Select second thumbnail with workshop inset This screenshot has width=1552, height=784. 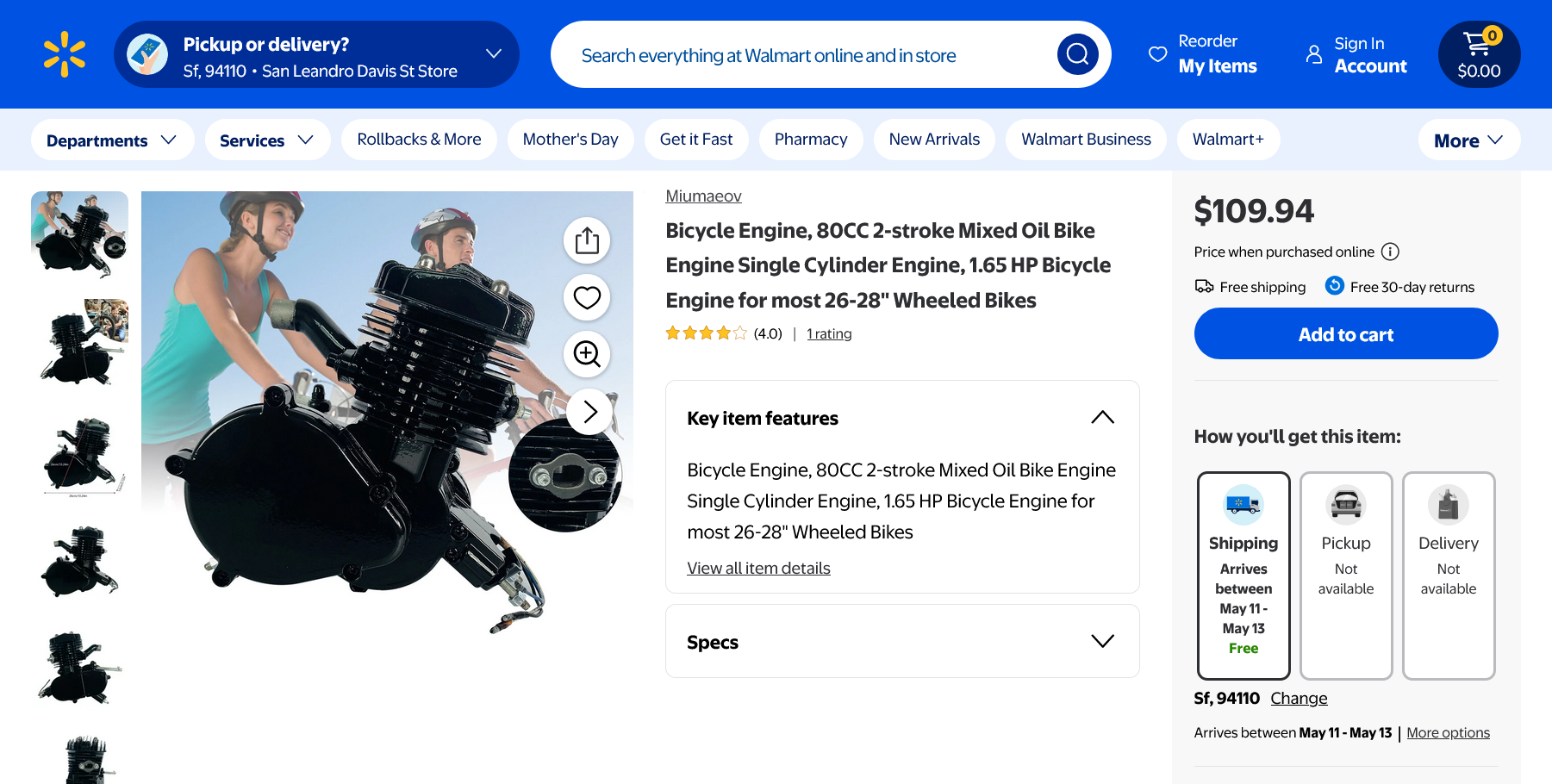tap(79, 342)
